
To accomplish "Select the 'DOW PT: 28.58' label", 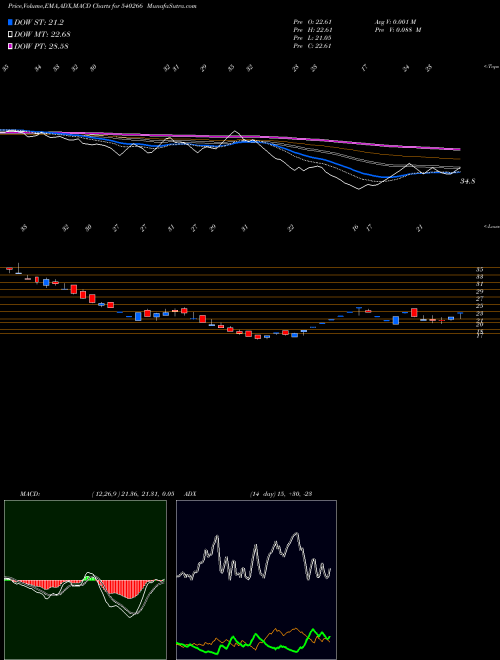I will pyautogui.click(x=41, y=46).
